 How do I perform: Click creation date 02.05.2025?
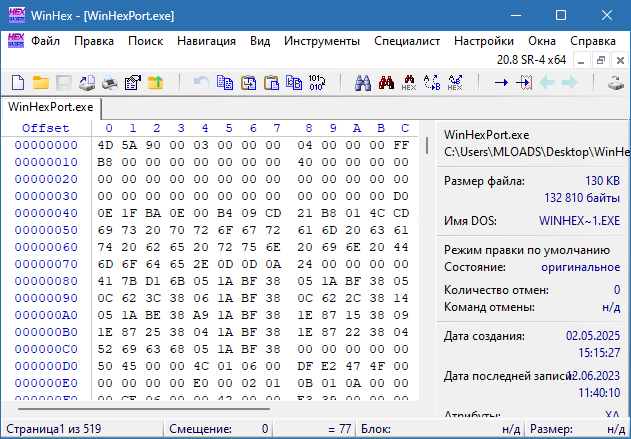(593, 336)
